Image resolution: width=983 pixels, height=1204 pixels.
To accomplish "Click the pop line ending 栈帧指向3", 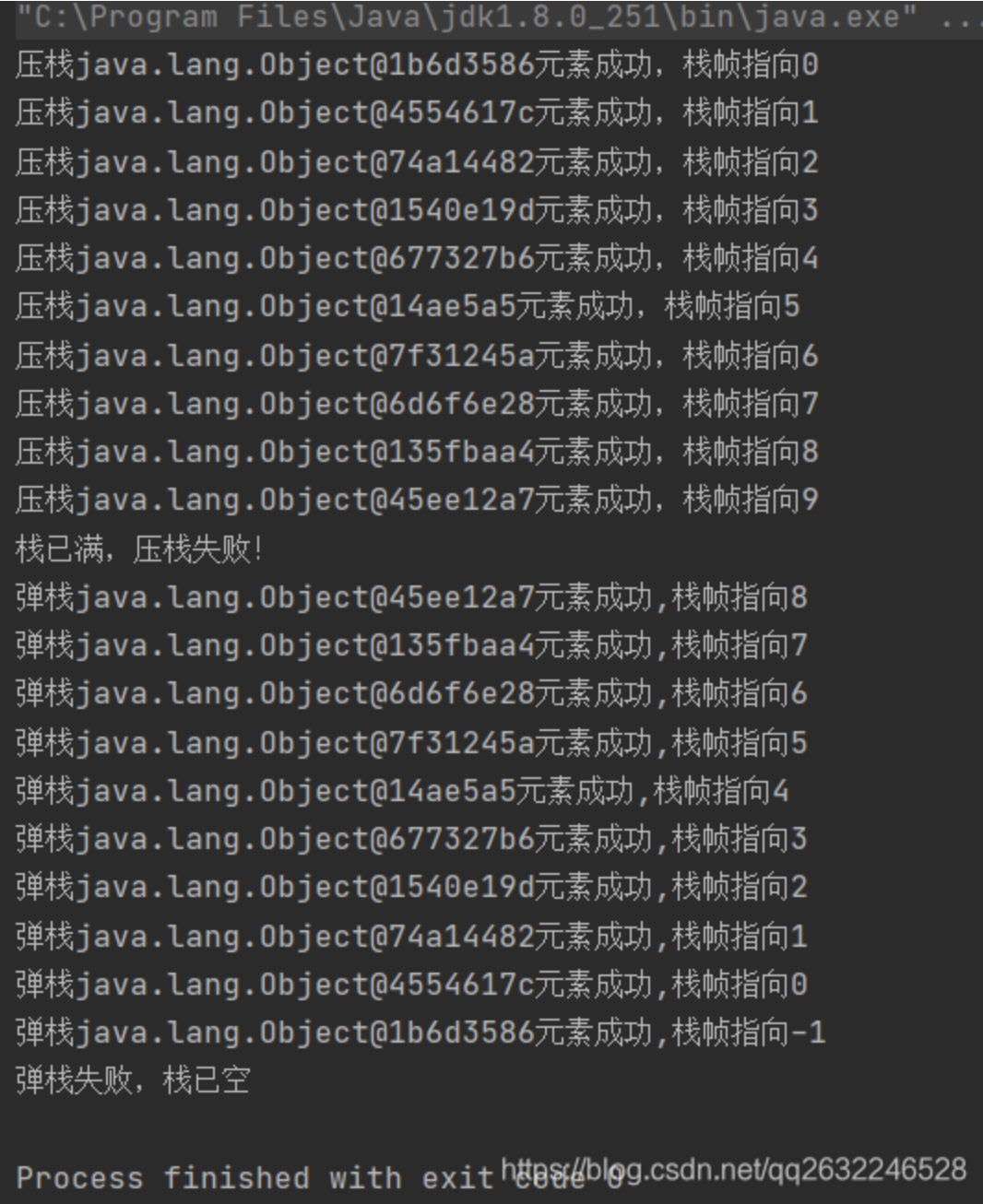I will click(411, 839).
